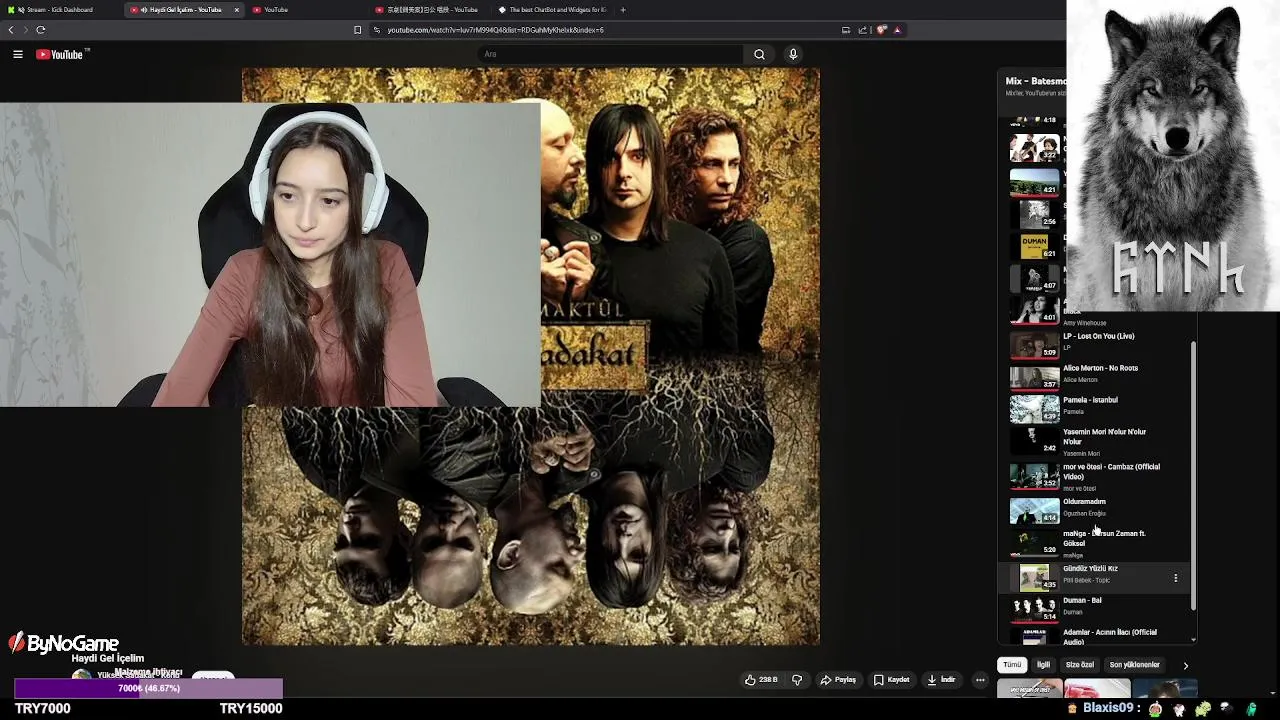The width and height of the screenshot is (1280, 720).
Task: Click the Kaydet save button
Action: click(x=892, y=680)
